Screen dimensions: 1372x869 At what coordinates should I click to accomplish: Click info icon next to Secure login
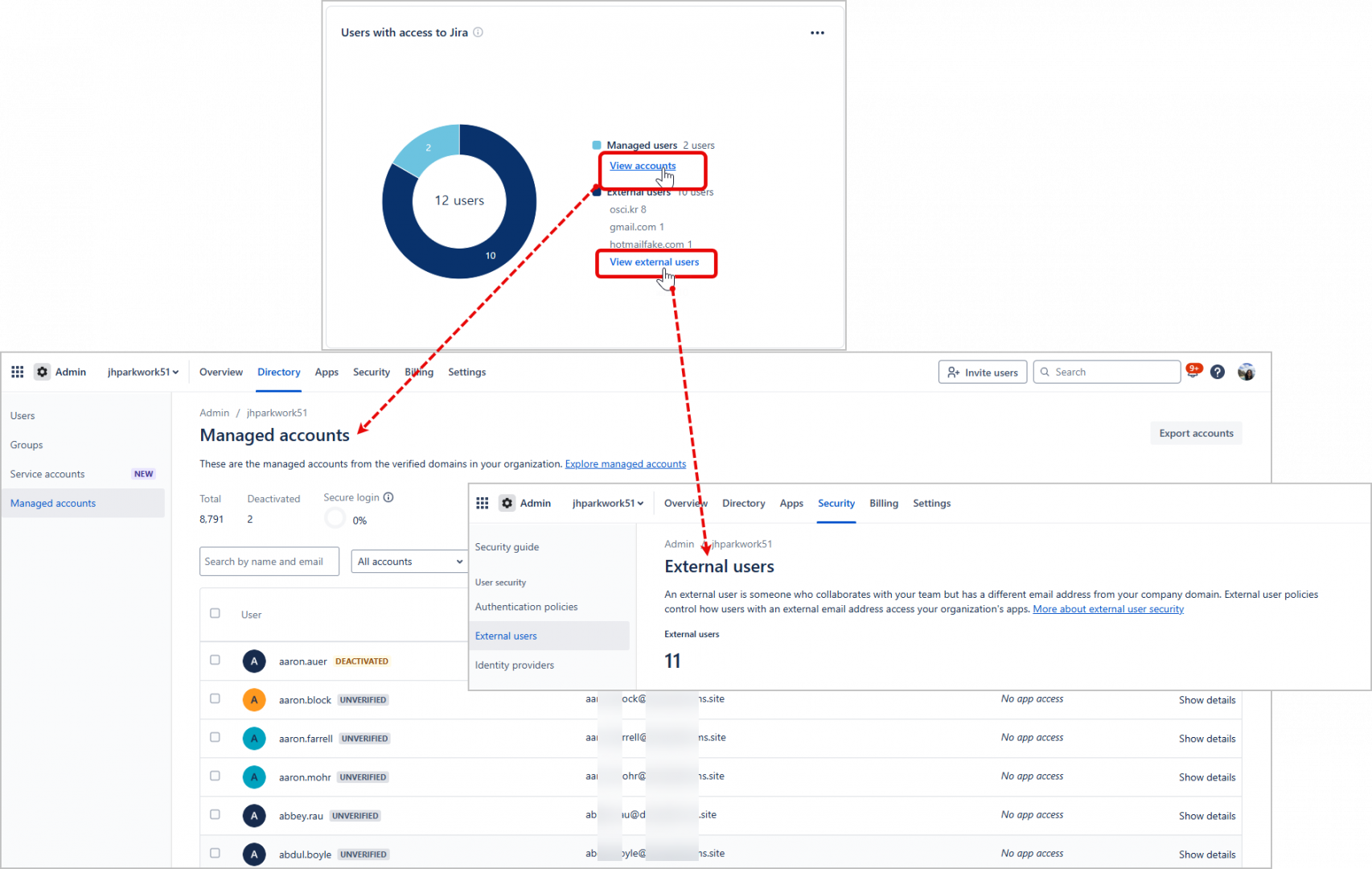(388, 497)
